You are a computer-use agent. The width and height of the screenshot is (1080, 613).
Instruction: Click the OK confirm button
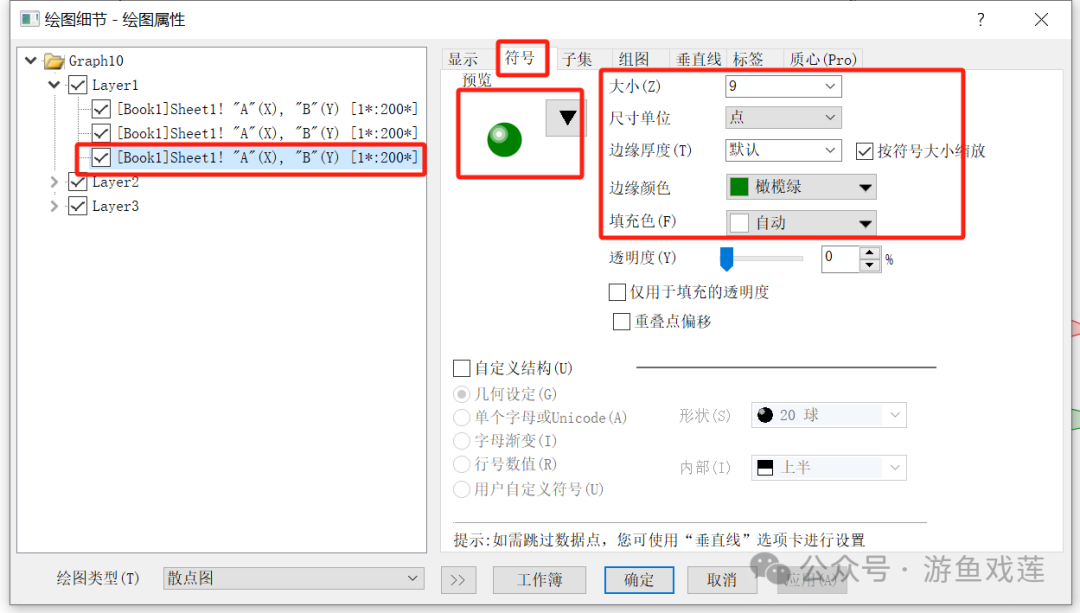click(638, 580)
